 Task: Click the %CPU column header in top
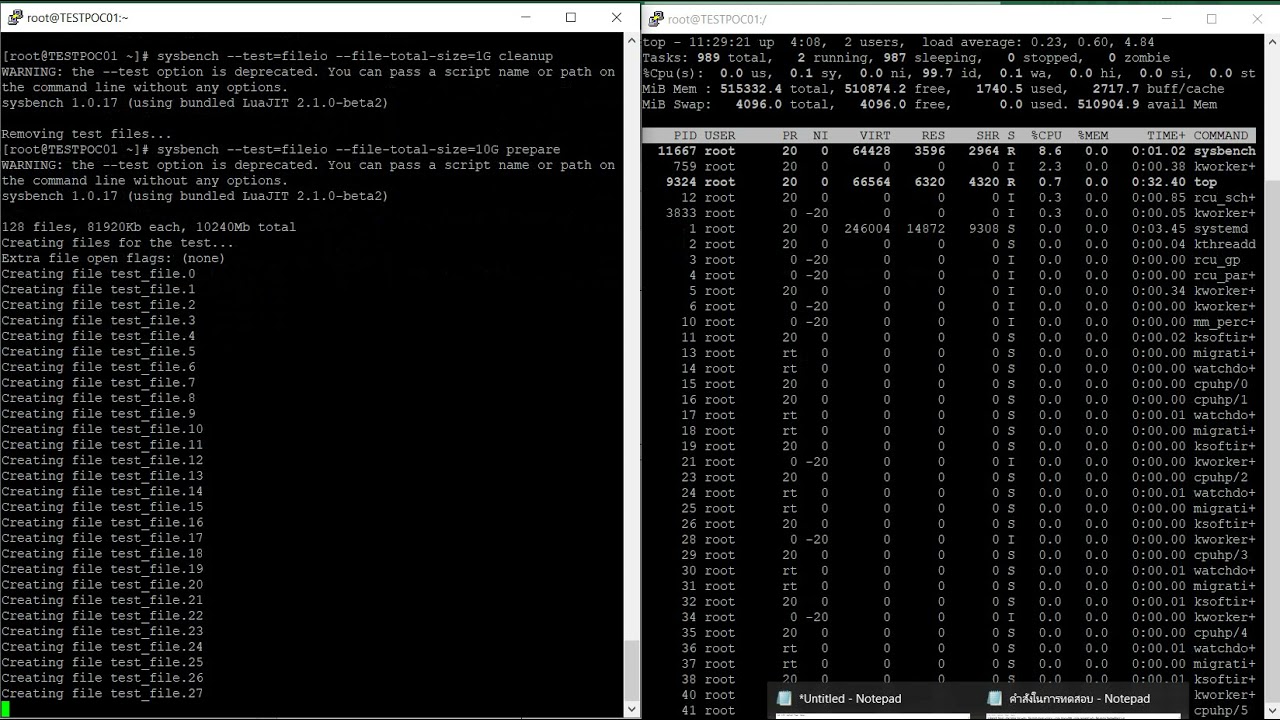coord(1046,135)
